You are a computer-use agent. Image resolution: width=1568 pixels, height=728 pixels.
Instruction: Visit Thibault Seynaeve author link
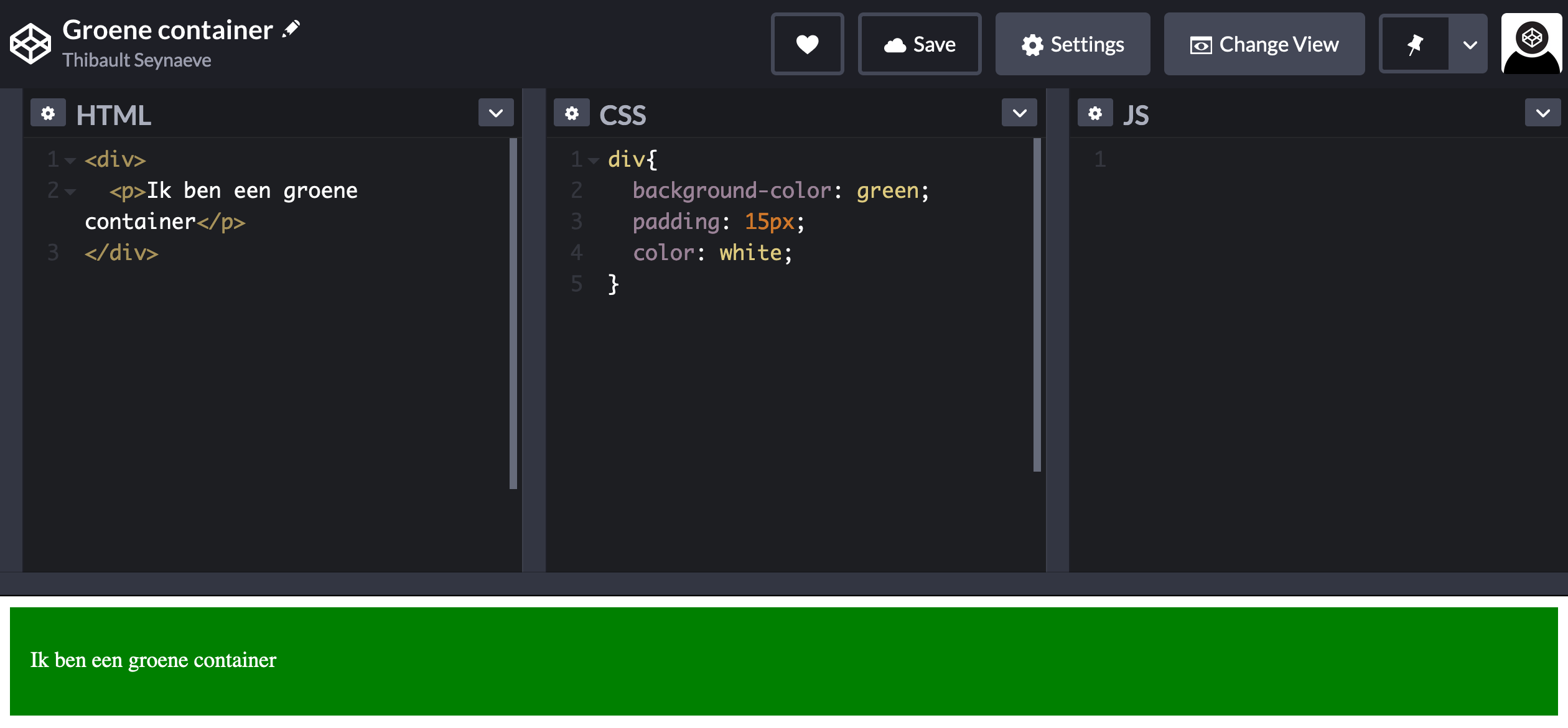pos(136,60)
